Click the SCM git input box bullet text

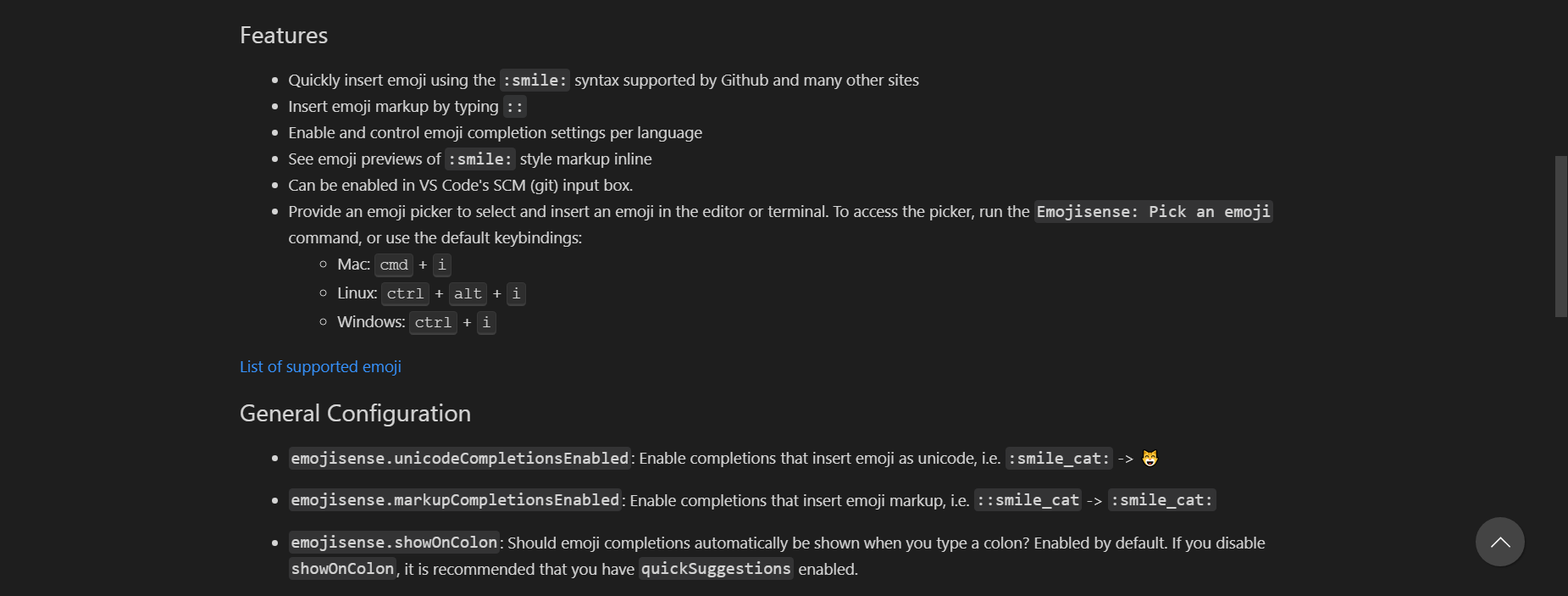[x=460, y=185]
